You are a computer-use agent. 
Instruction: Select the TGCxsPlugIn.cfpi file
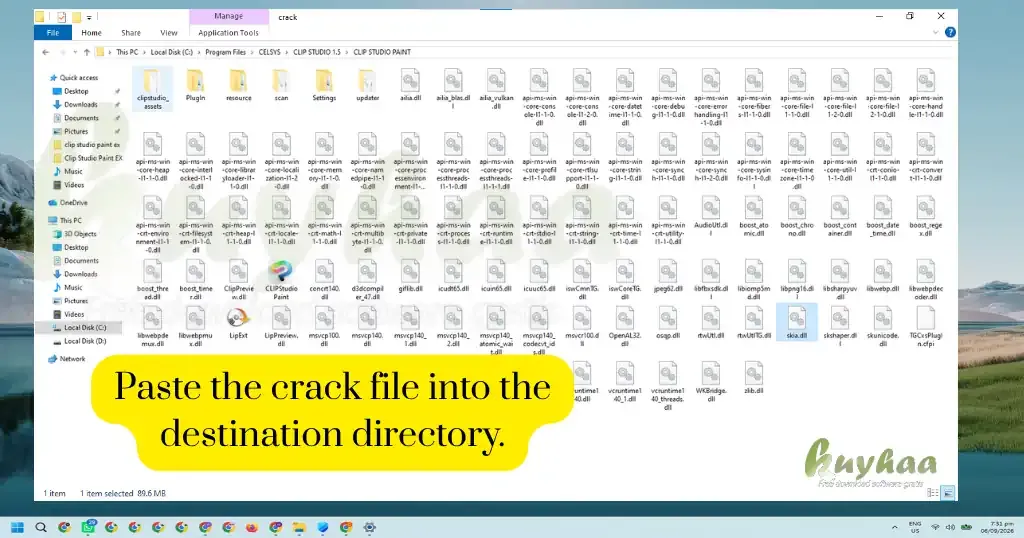[x=925, y=326]
